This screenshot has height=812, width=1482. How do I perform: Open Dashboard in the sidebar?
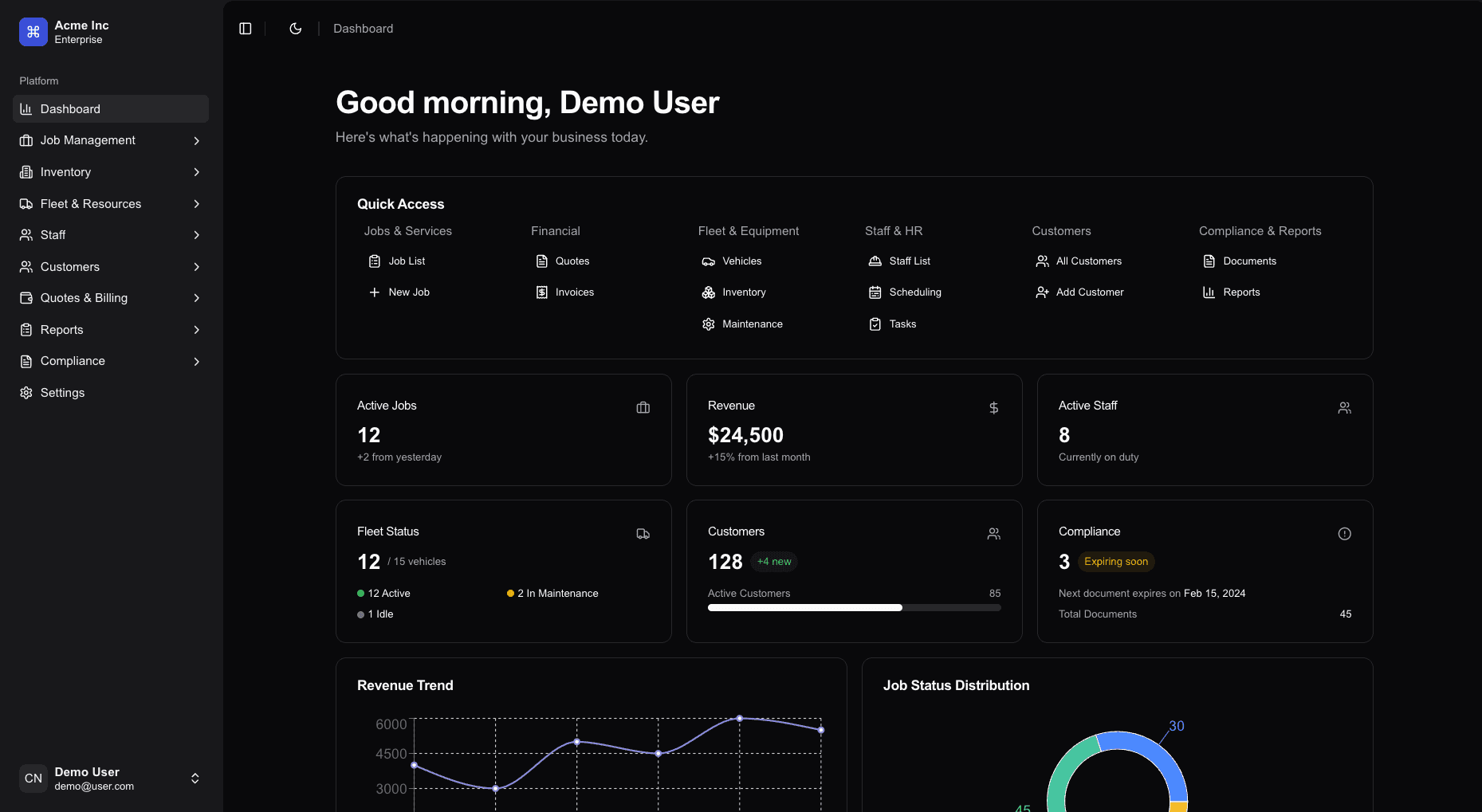pos(111,109)
